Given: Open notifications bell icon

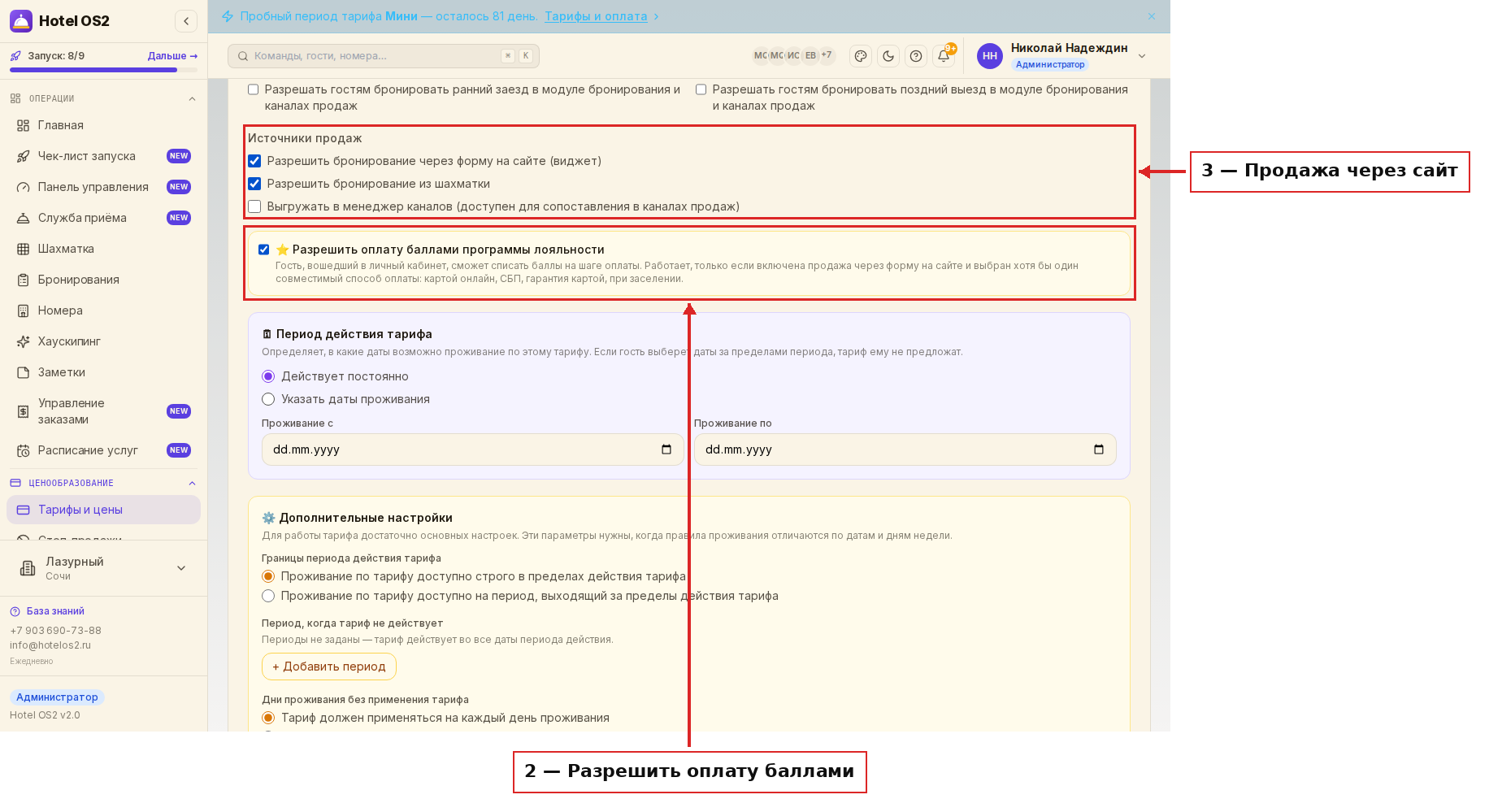Looking at the screenshot, I should [944, 56].
